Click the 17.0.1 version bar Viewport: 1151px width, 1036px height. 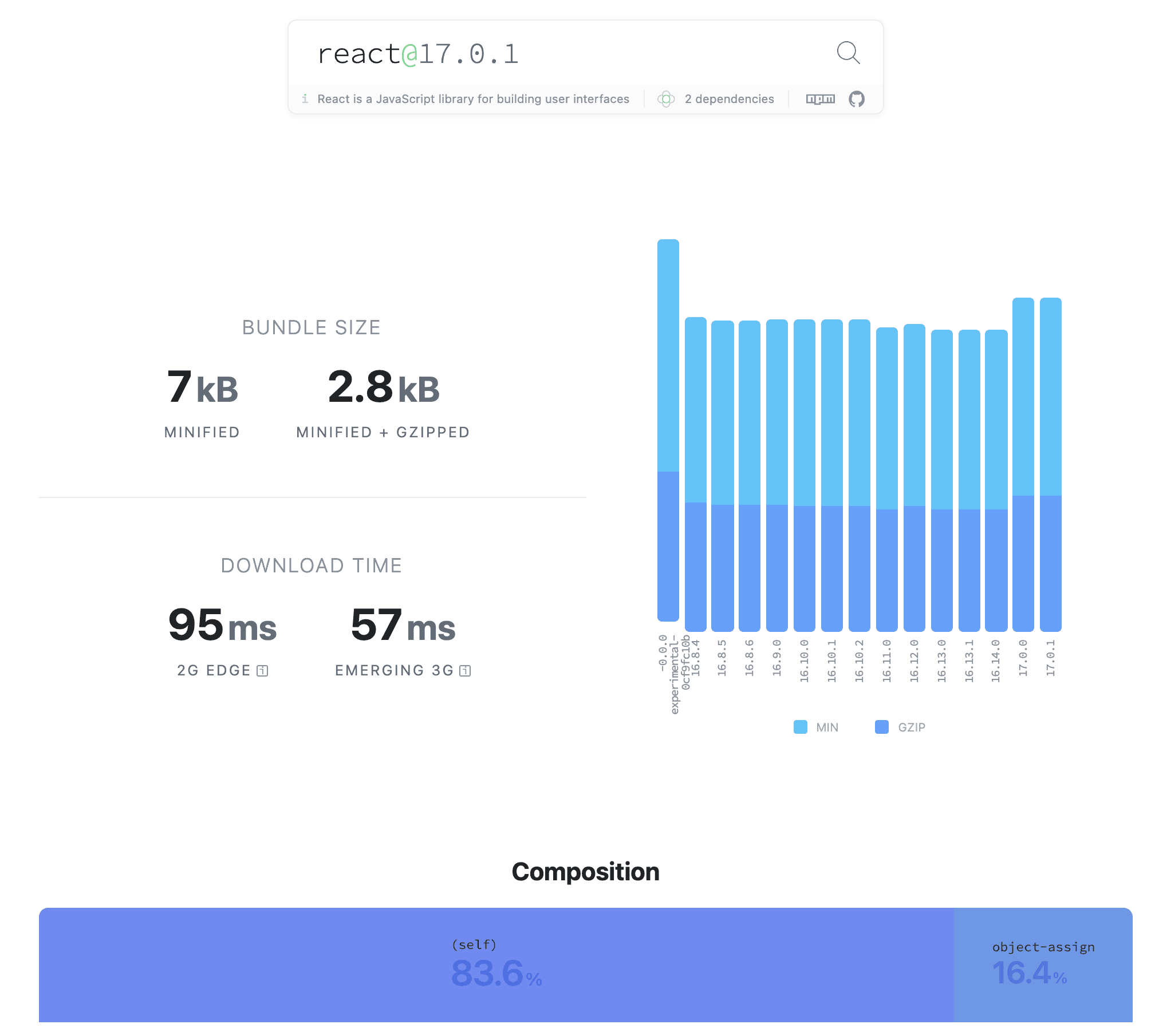tap(1050, 464)
